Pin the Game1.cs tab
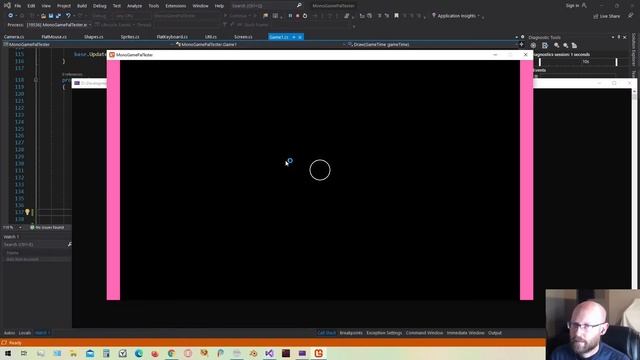This screenshot has height=360, width=640. (x=293, y=37)
